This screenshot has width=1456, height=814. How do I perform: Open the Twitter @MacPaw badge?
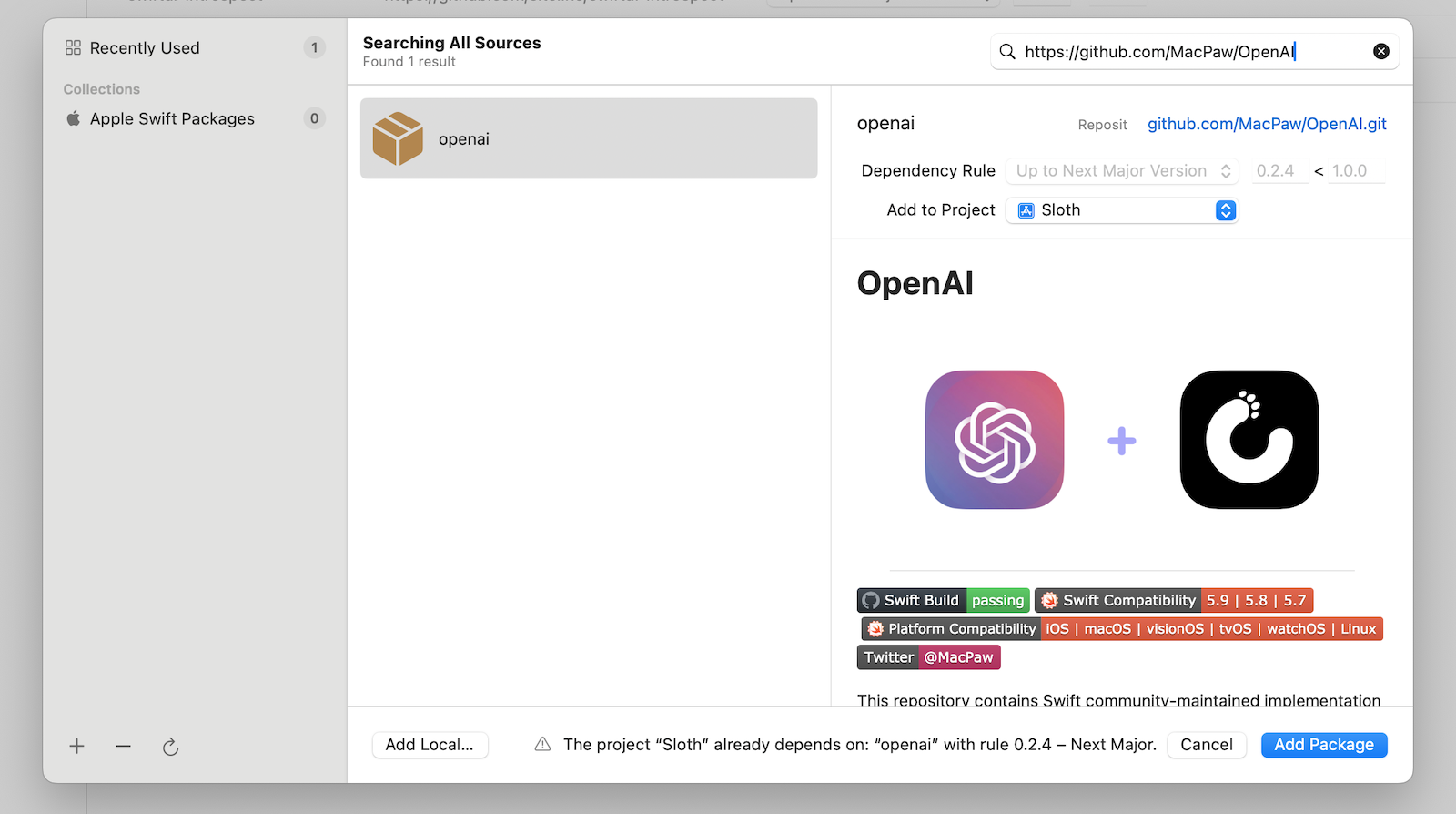tap(929, 657)
